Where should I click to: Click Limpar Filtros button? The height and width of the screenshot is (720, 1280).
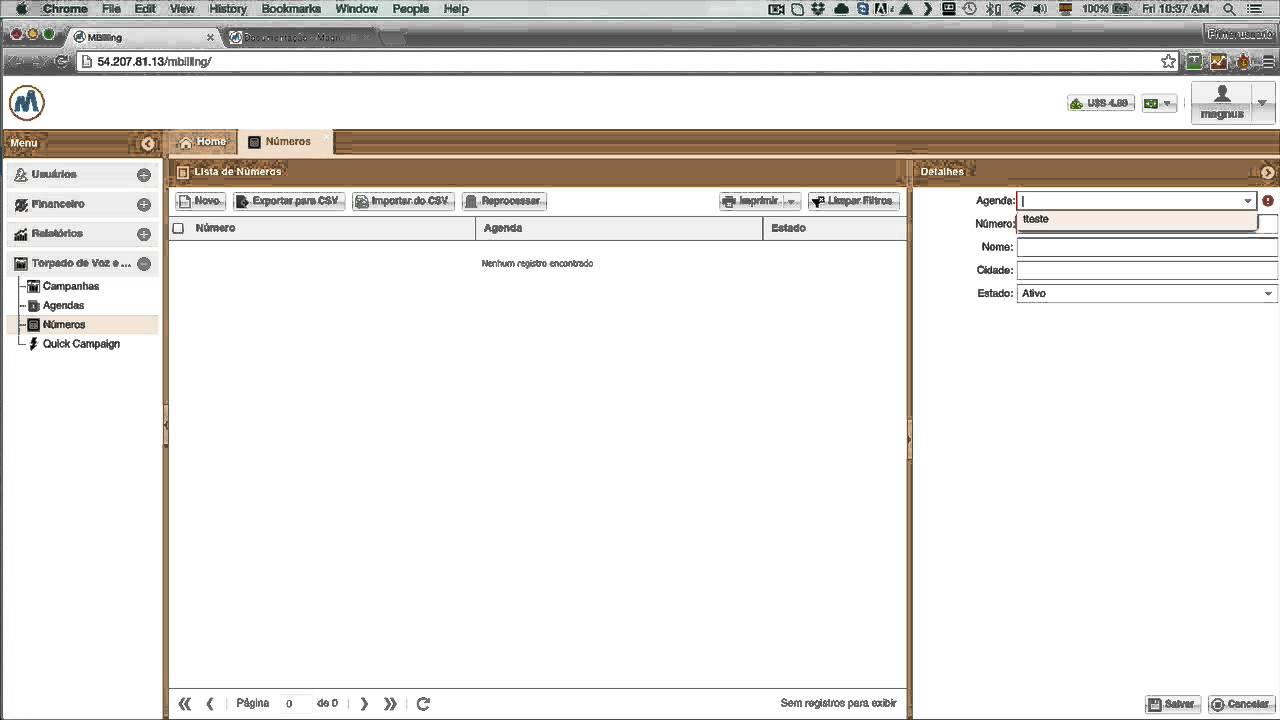(854, 201)
